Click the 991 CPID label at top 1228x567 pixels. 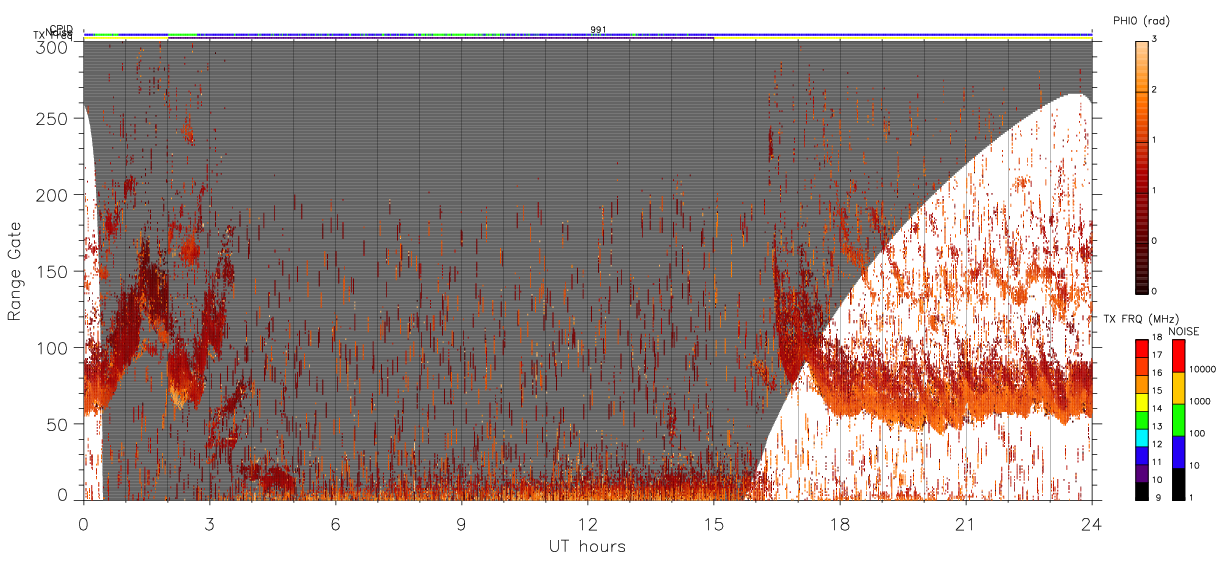tap(597, 29)
